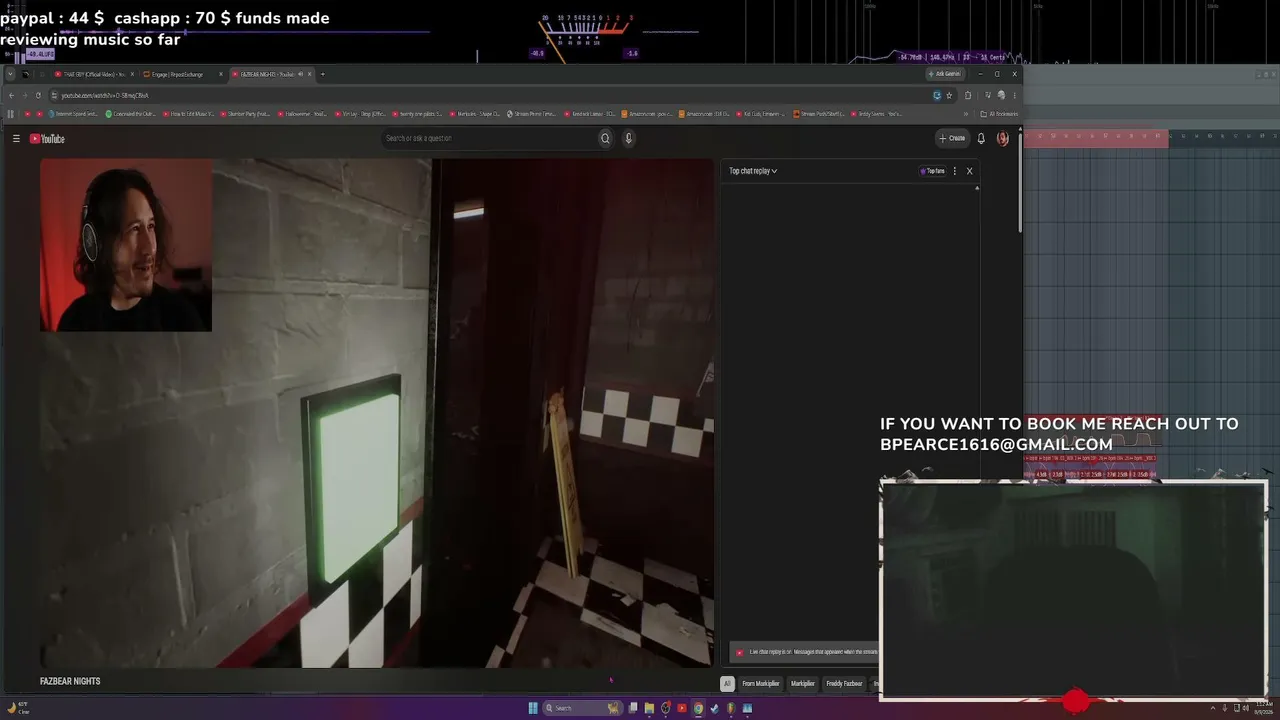Open the red YouTube taskbar icon

coord(682,708)
